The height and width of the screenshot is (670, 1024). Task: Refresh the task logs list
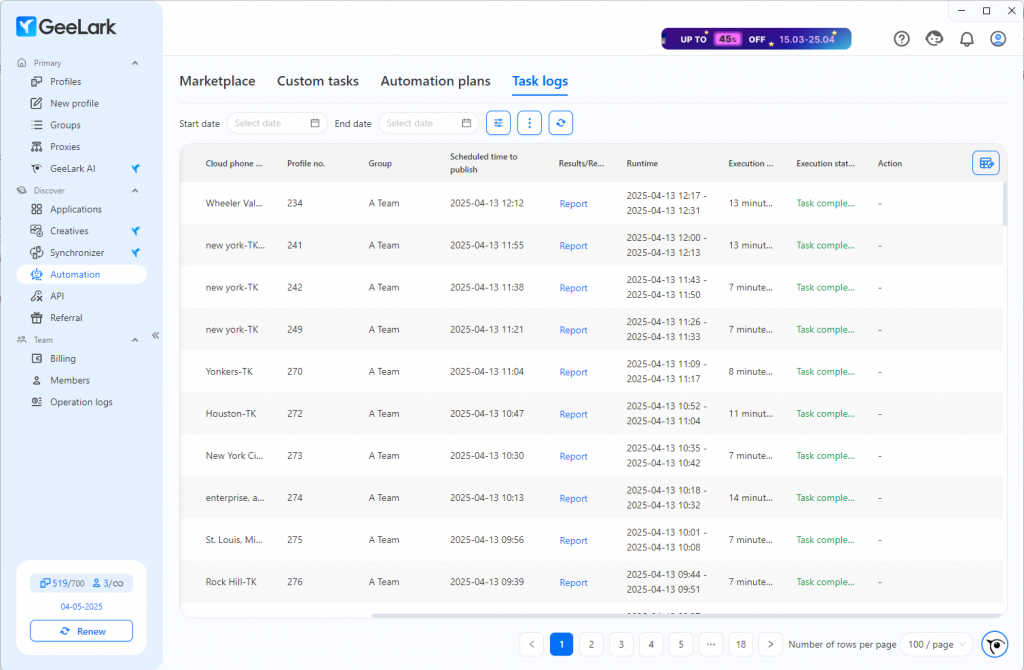click(561, 123)
